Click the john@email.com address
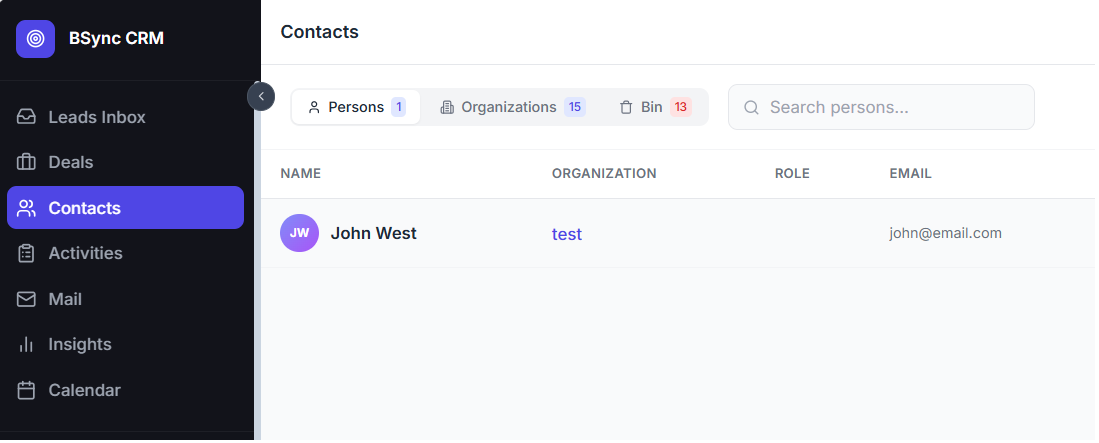Viewport: 1099px width, 443px height. (x=946, y=233)
